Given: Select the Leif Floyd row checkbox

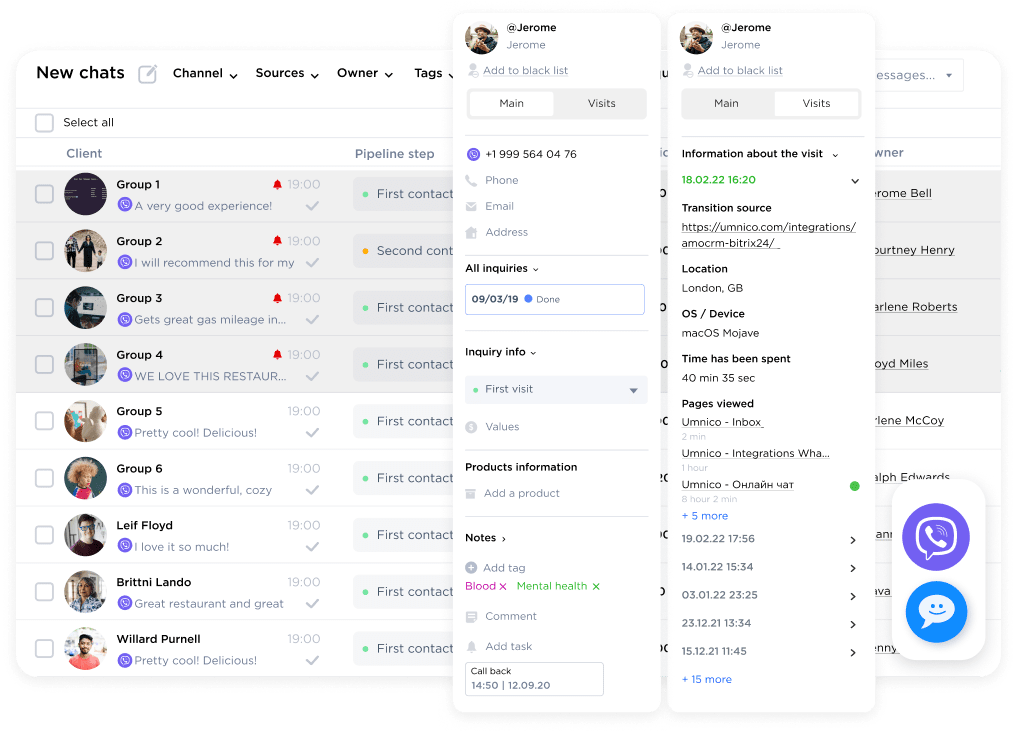Looking at the screenshot, I should click(x=44, y=535).
